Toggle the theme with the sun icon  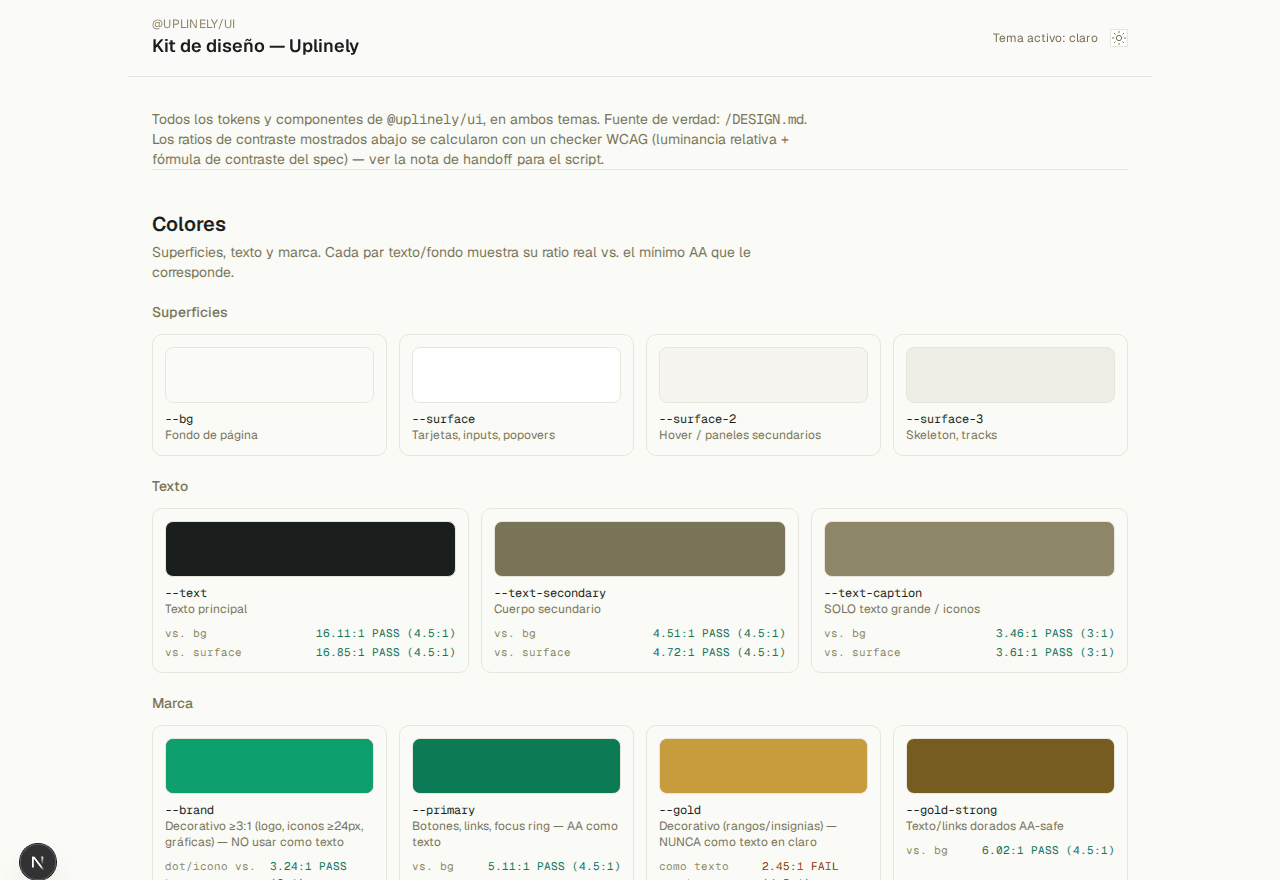(x=1119, y=38)
